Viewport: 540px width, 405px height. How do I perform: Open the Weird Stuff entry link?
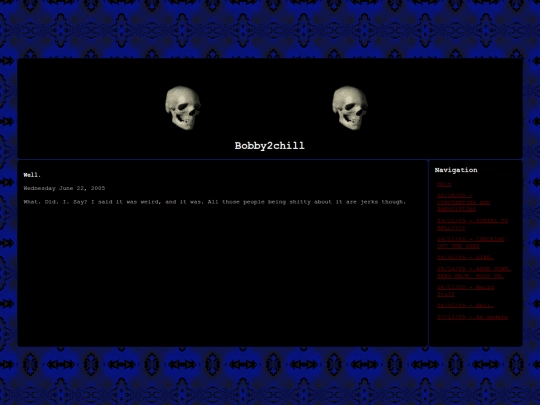(x=466, y=291)
